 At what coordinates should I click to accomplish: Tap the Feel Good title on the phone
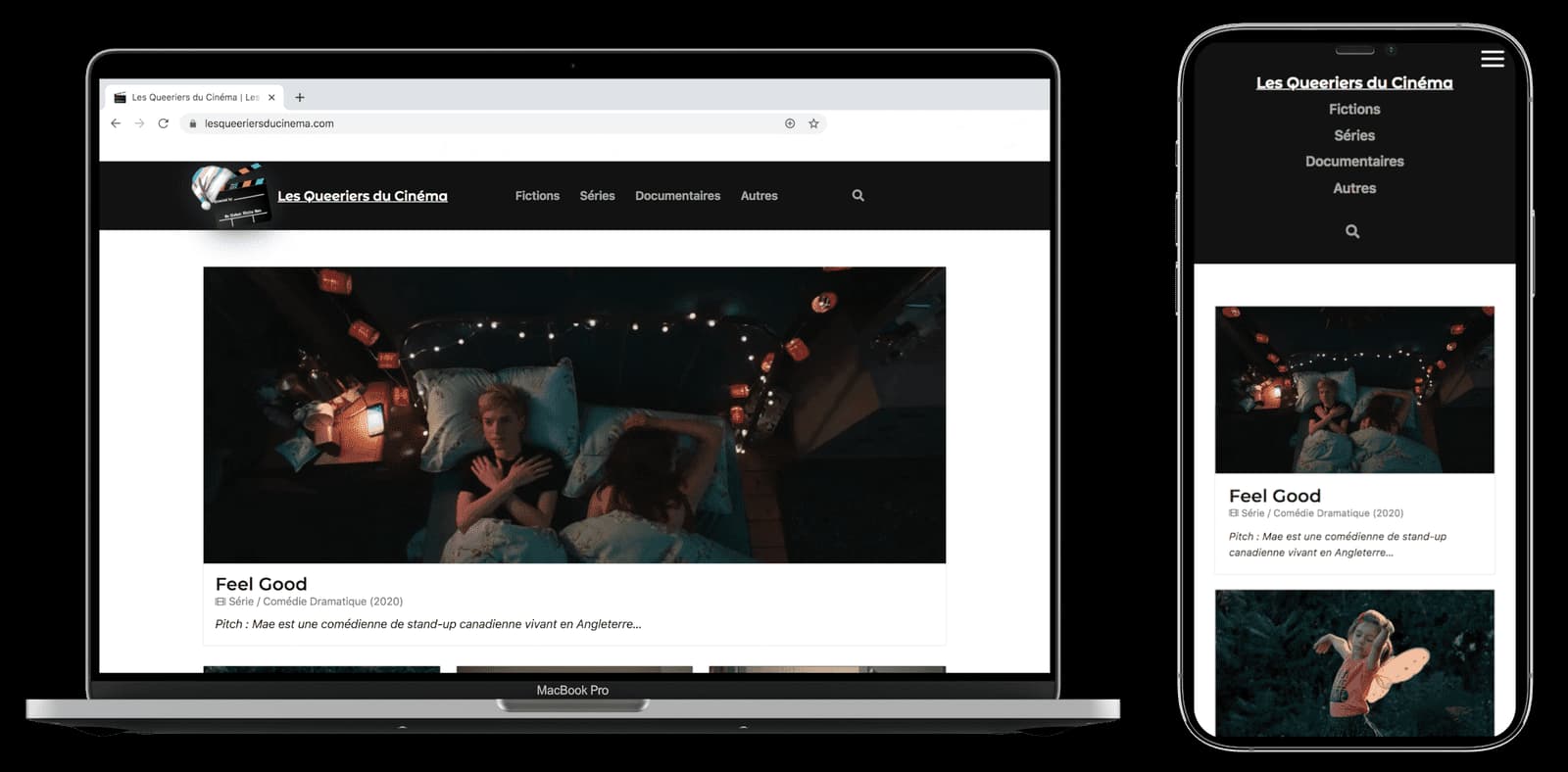pyautogui.click(x=1275, y=496)
